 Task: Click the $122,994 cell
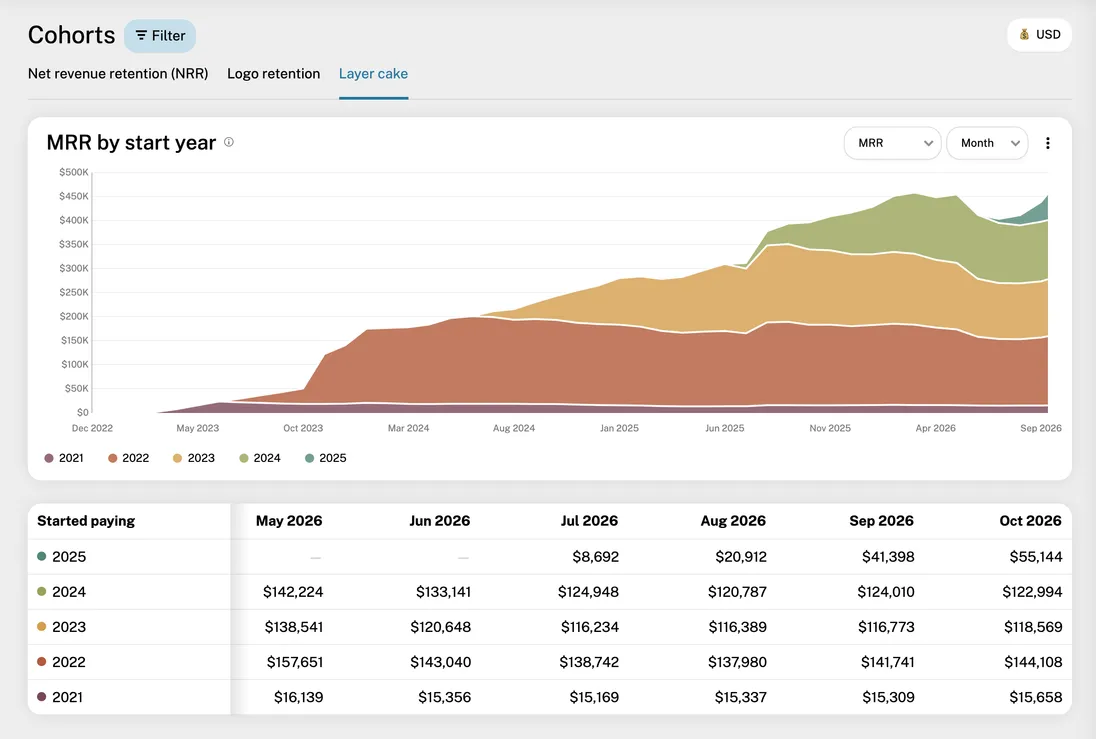point(1032,591)
